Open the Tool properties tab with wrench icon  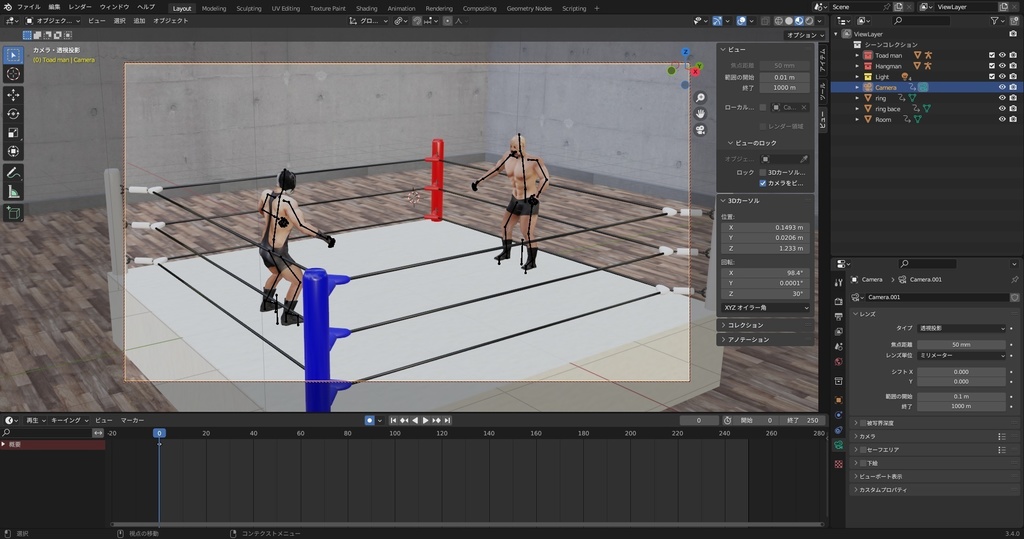pyautogui.click(x=839, y=282)
